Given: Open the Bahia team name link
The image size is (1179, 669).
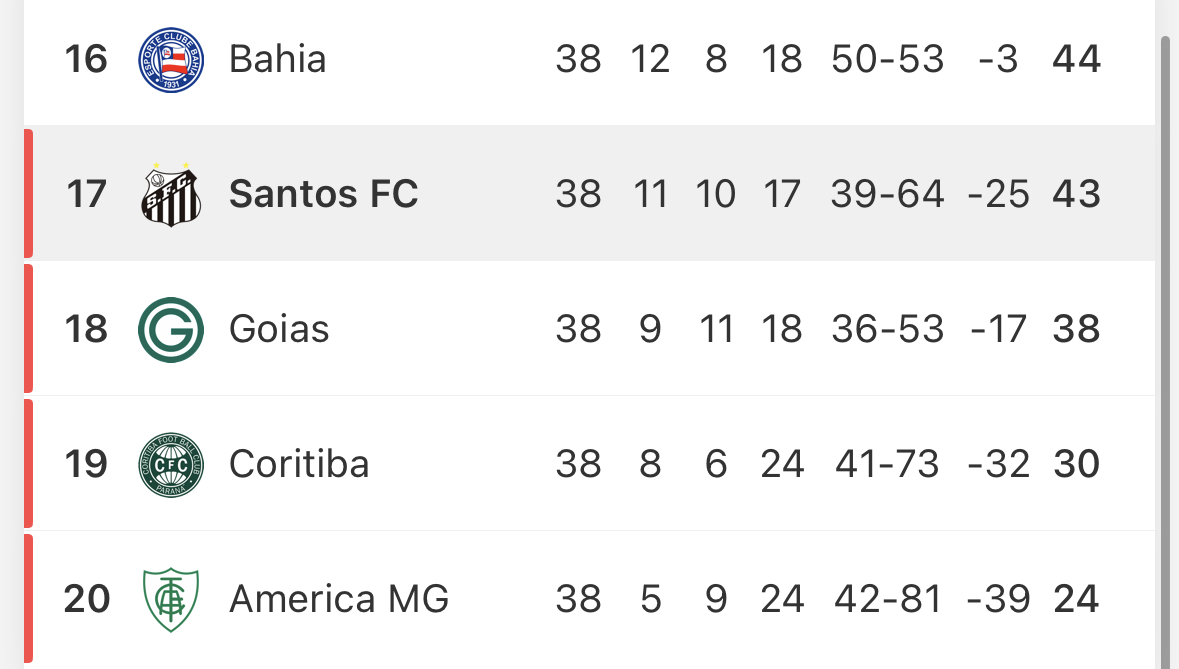Looking at the screenshot, I should [277, 59].
